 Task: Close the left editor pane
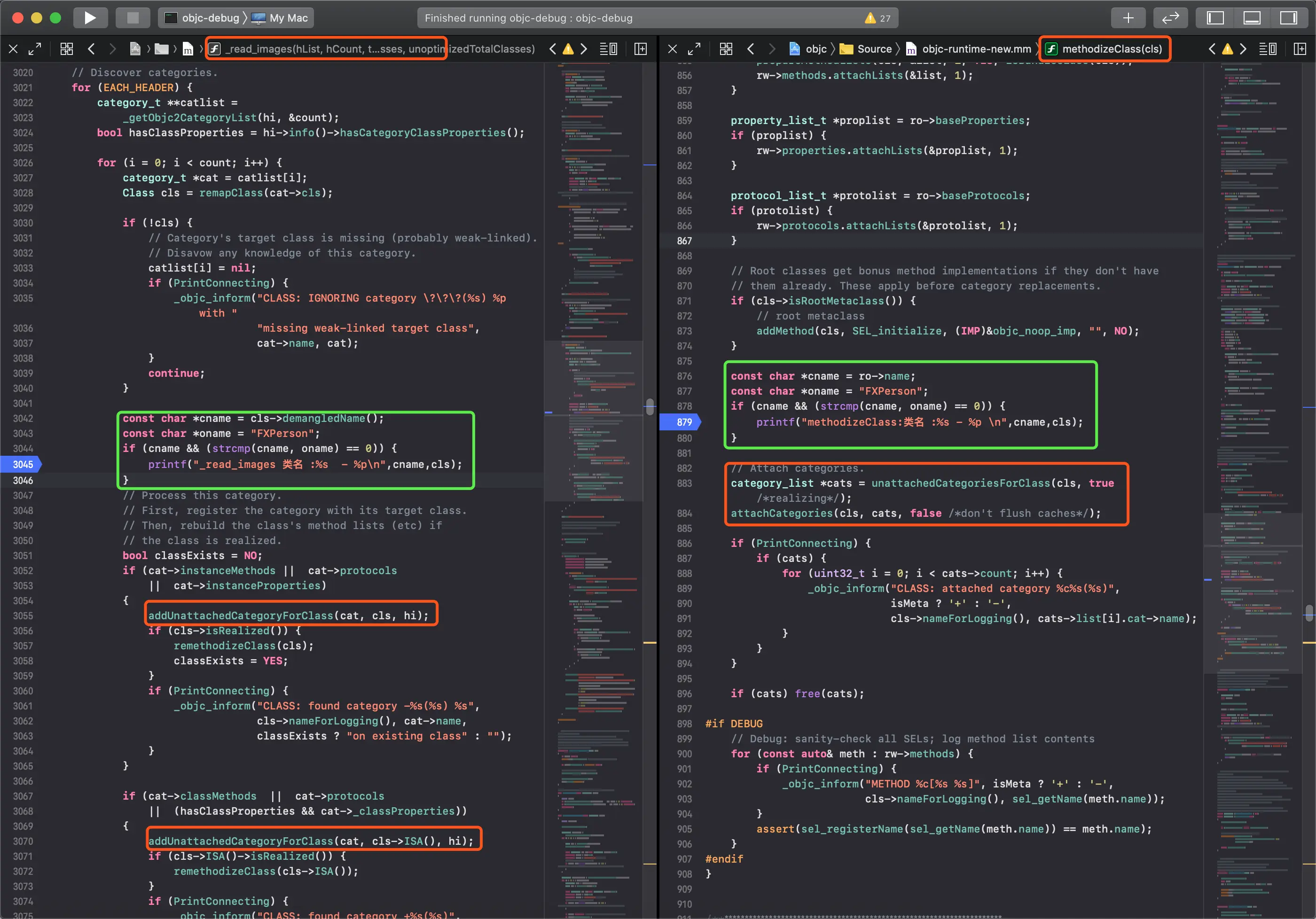coord(13,49)
